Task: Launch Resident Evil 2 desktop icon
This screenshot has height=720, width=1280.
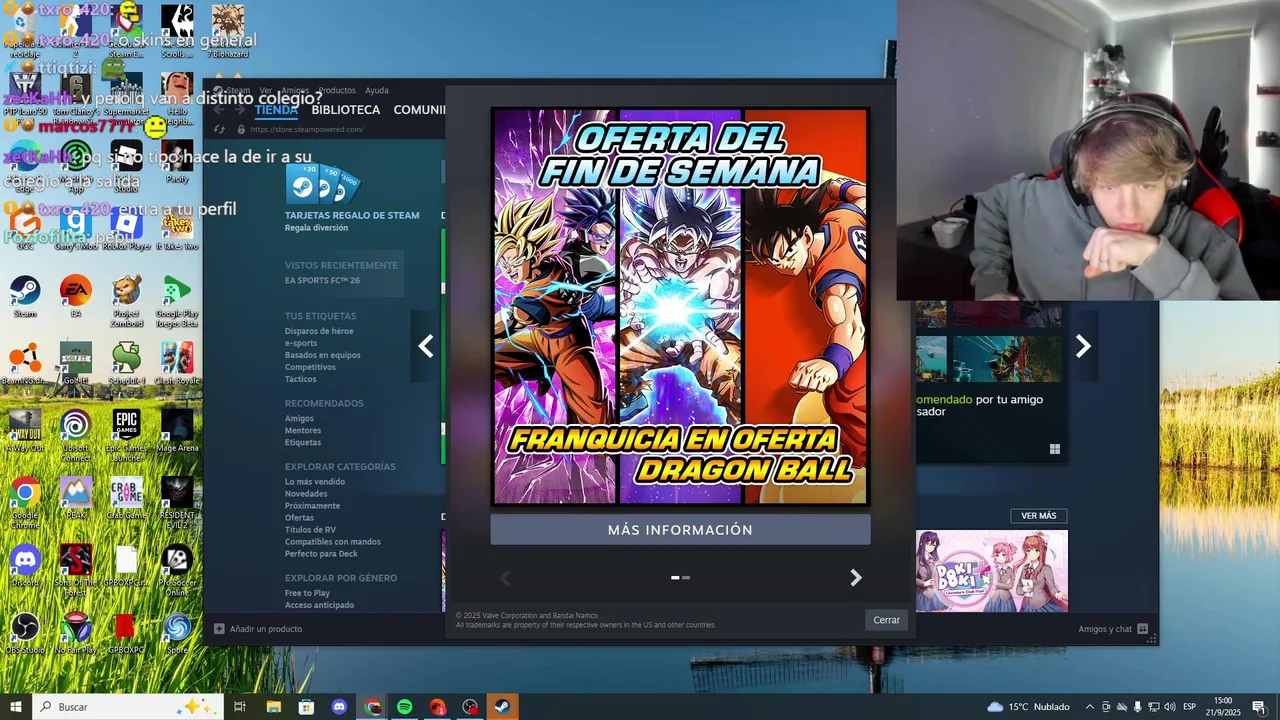Action: point(177,501)
